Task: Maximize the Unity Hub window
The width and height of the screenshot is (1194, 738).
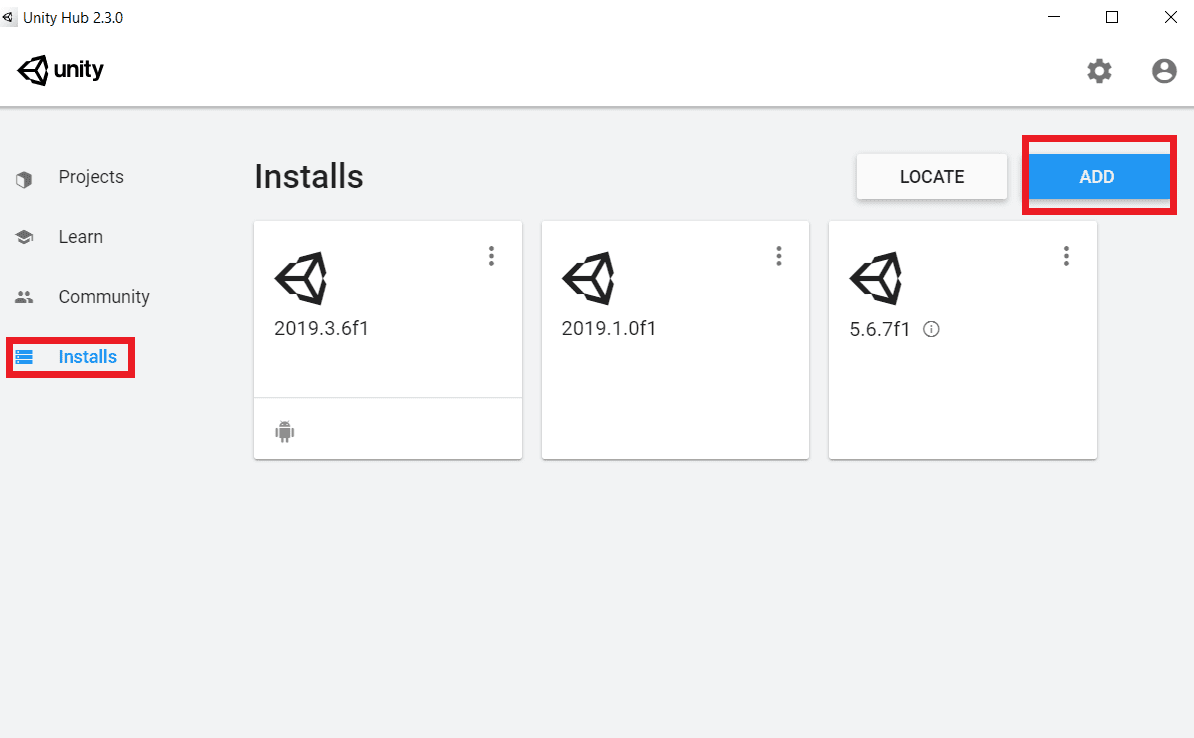Action: coord(1112,17)
